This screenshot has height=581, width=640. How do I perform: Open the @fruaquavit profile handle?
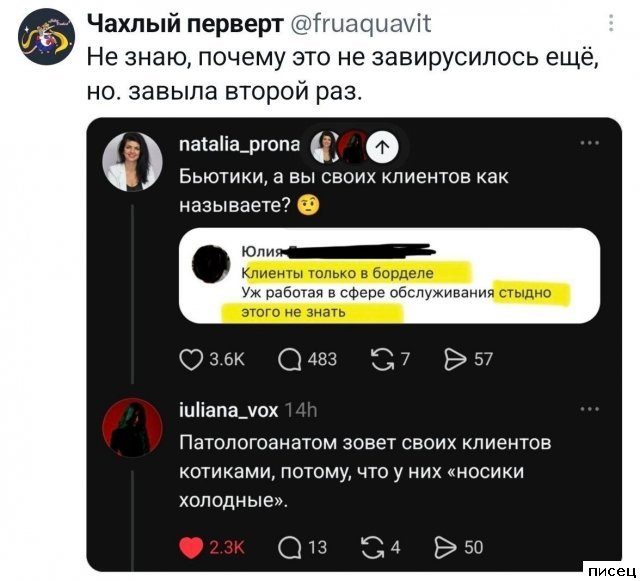coord(360,23)
